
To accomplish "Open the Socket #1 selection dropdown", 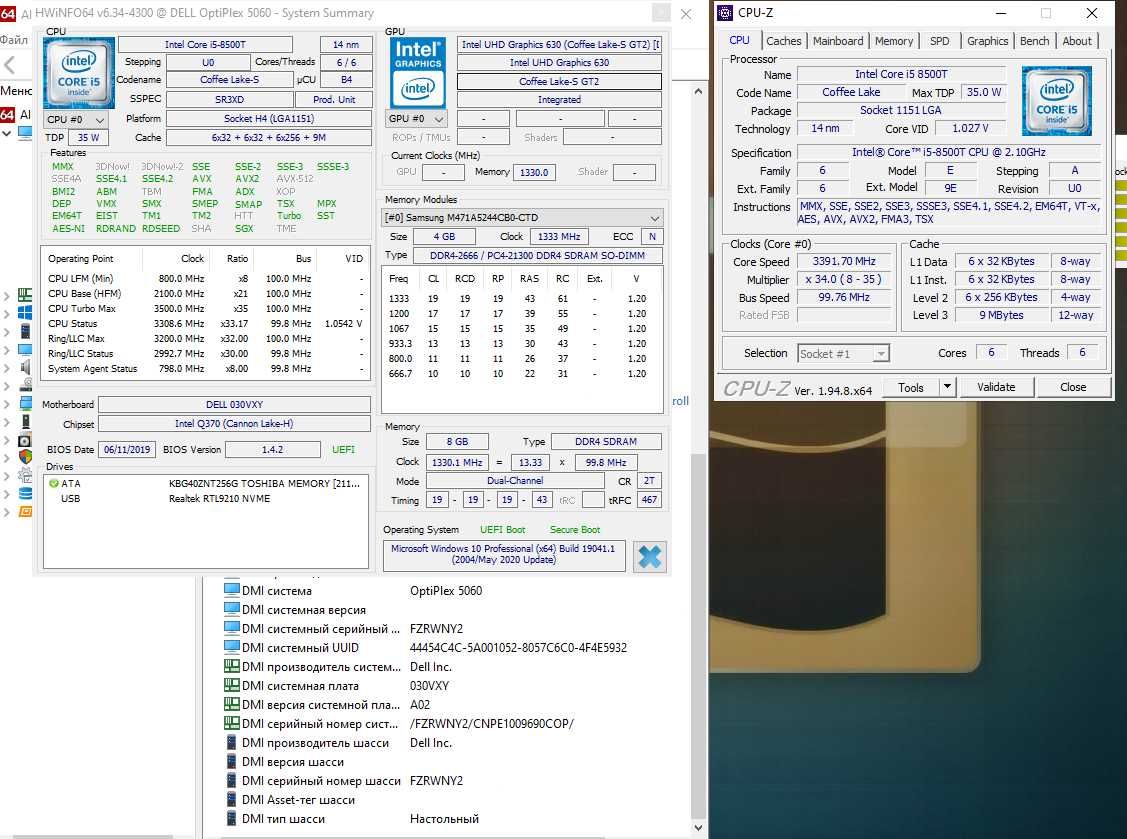I will click(x=844, y=354).
